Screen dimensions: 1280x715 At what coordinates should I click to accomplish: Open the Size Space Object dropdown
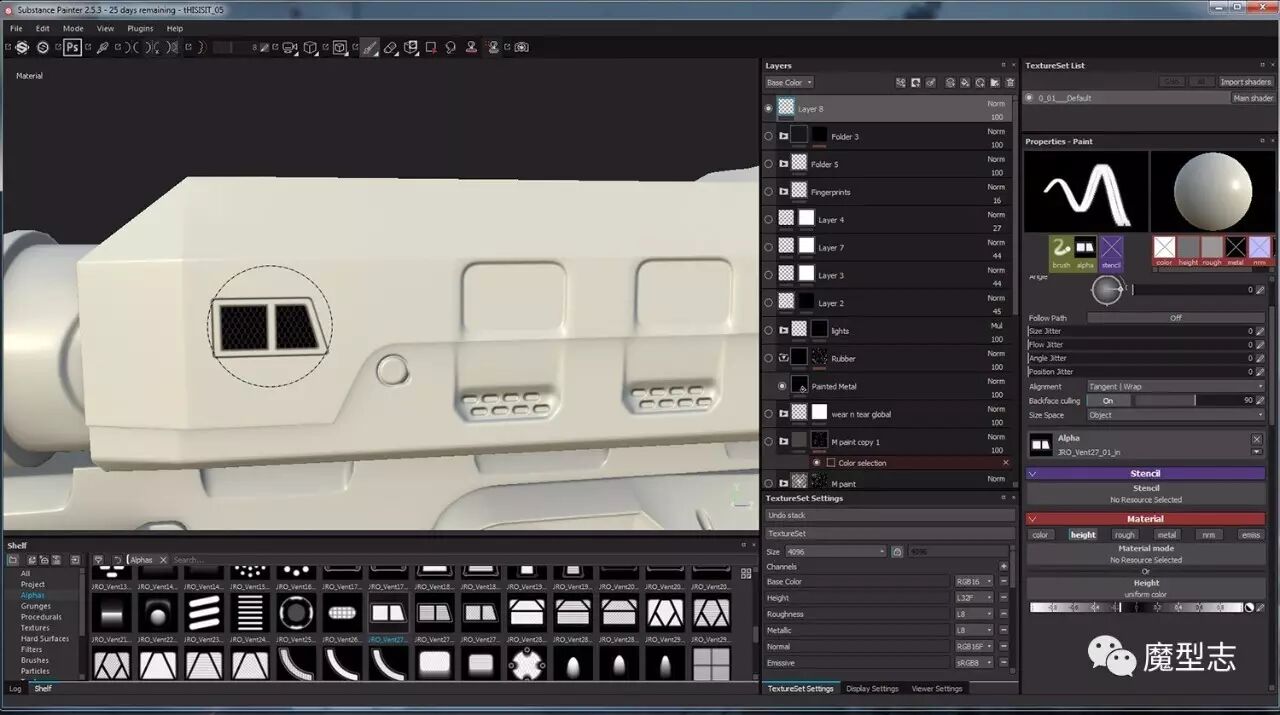pos(1175,415)
